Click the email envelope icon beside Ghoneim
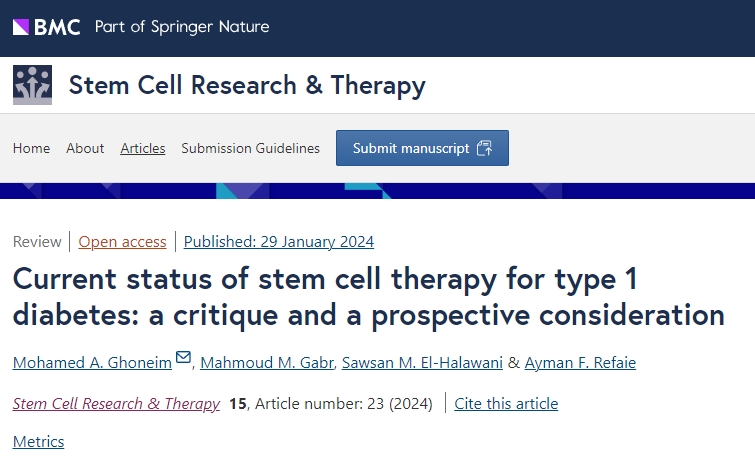Image resolution: width=755 pixels, height=464 pixels. pyautogui.click(x=183, y=358)
